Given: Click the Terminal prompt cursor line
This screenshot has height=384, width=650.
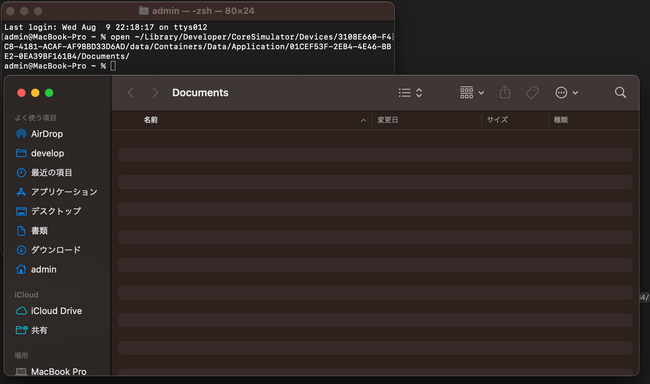Looking at the screenshot, I should (x=61, y=66).
